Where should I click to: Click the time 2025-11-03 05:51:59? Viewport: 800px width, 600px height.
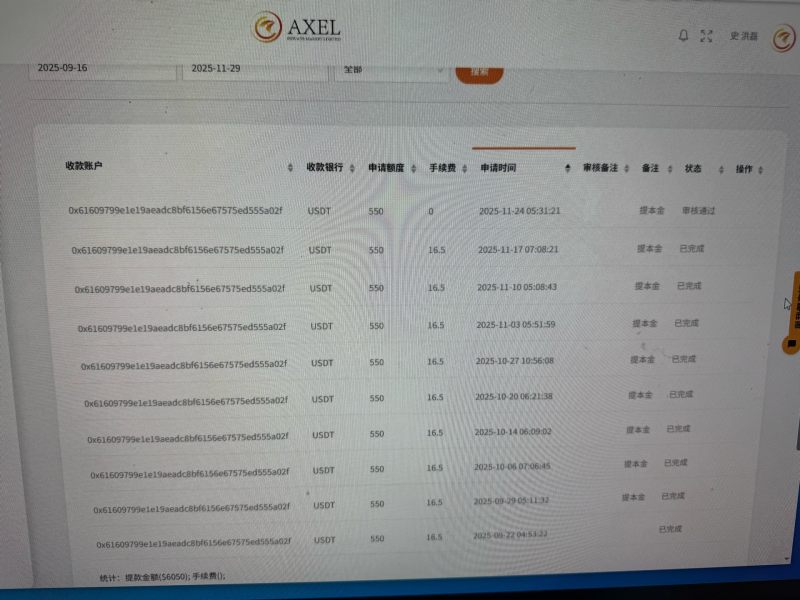516,324
